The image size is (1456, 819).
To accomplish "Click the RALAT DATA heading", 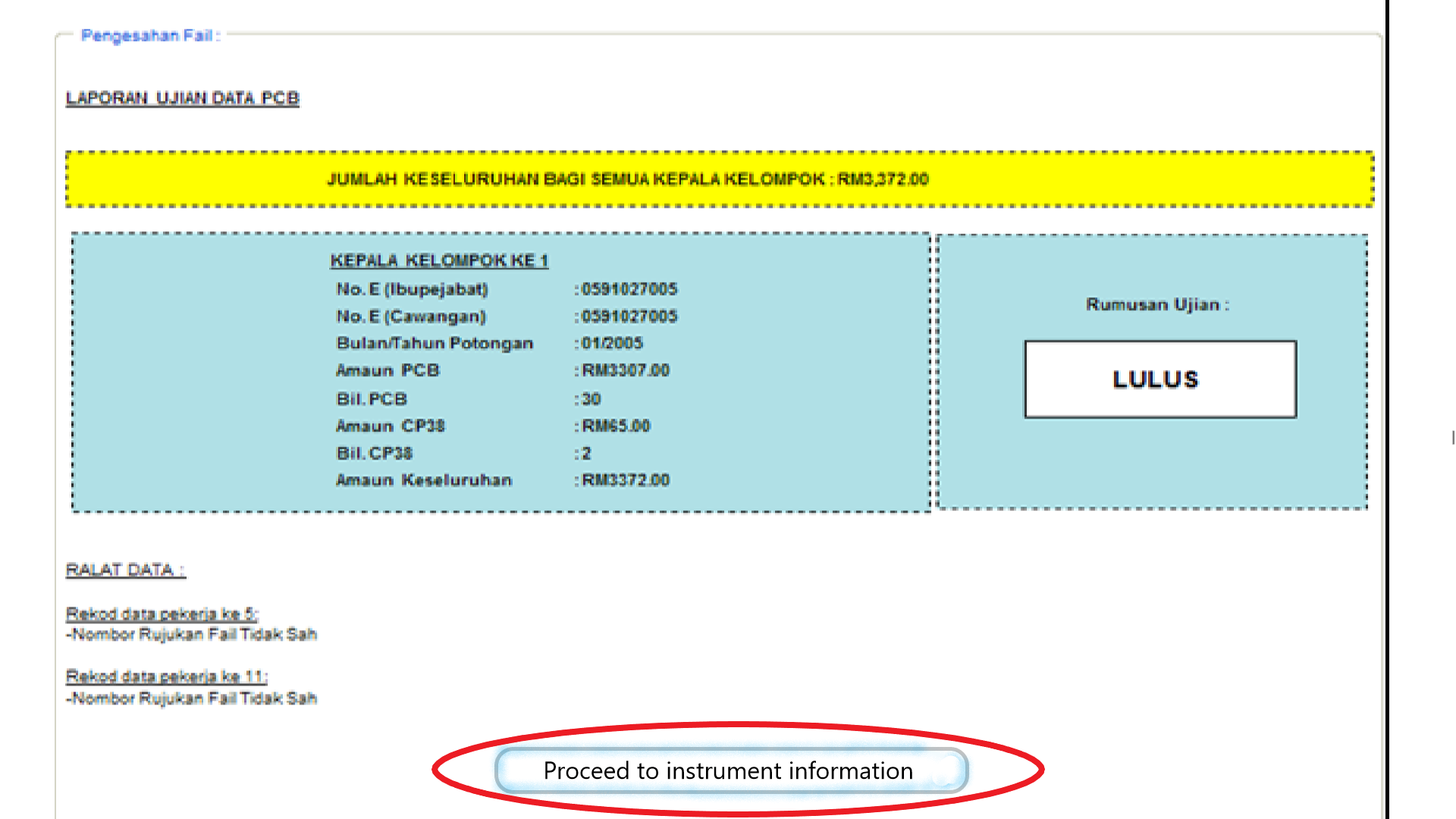I will (125, 570).
